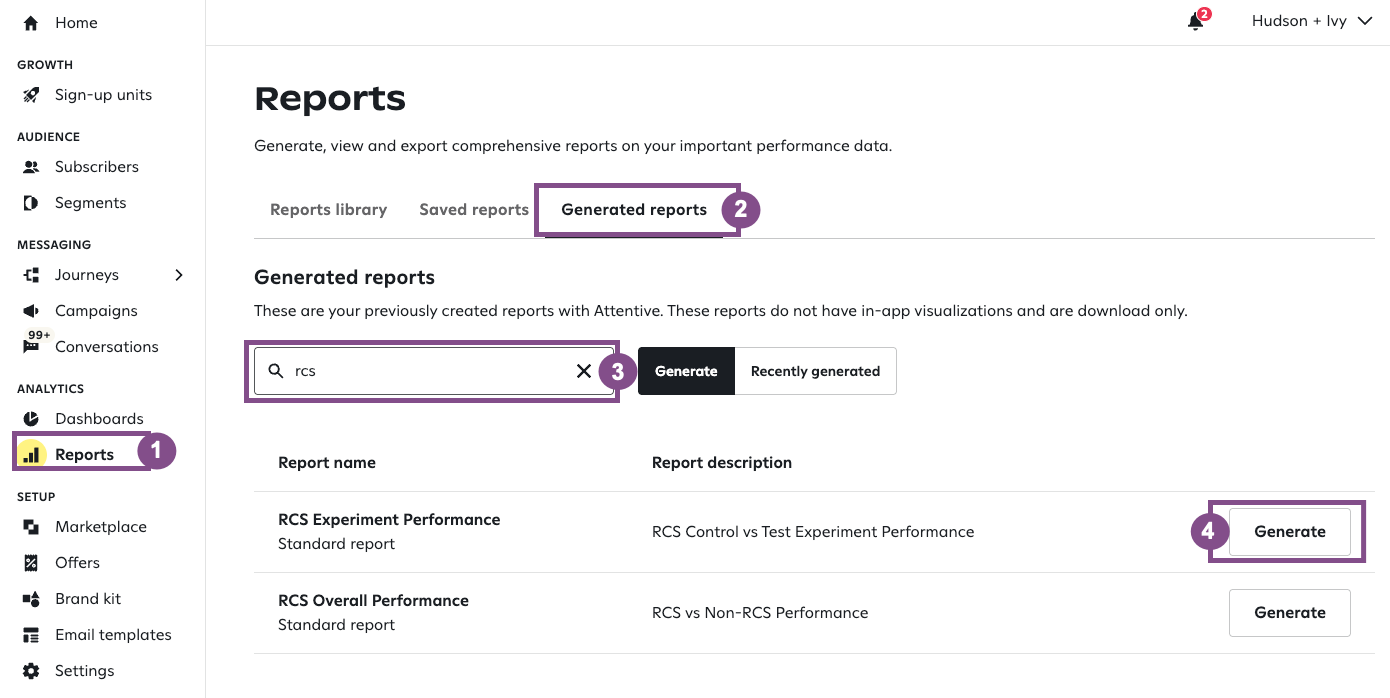Generate the RCS Experiment Performance report
The height and width of the screenshot is (698, 1390).
pyautogui.click(x=1289, y=531)
